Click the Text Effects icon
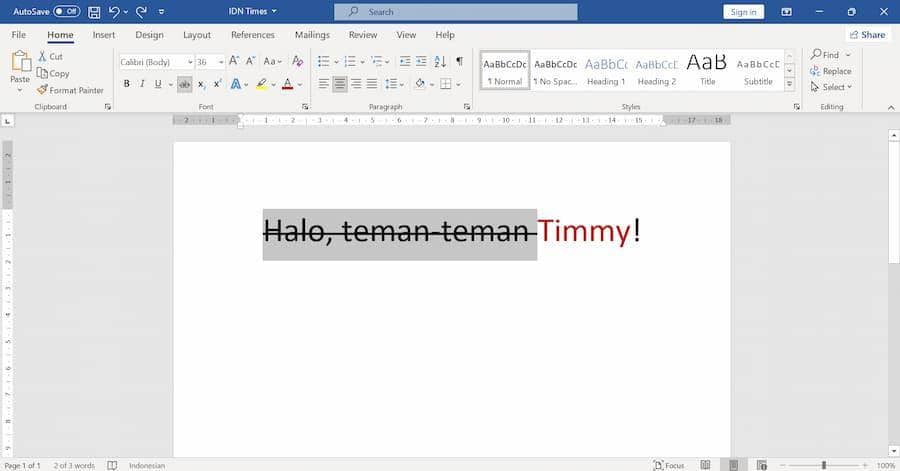This screenshot has height=471, width=900. tap(235, 84)
